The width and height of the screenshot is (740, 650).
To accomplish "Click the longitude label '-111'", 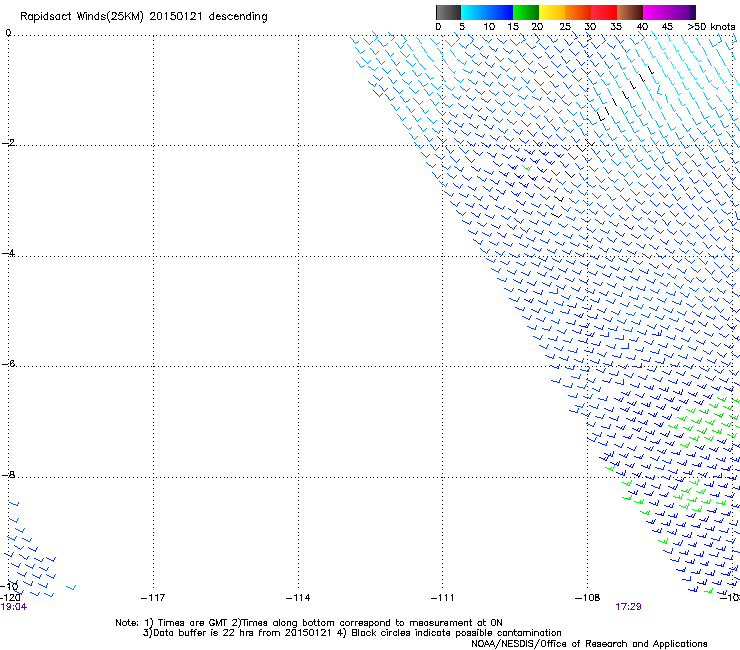I will point(442,598).
